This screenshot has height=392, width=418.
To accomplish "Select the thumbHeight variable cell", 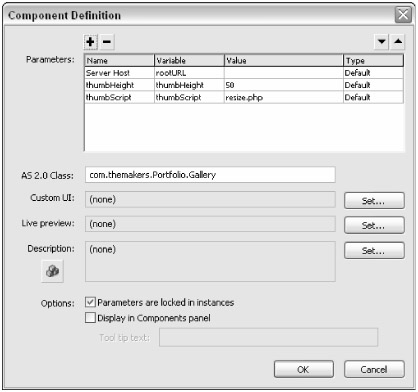I will point(189,85).
